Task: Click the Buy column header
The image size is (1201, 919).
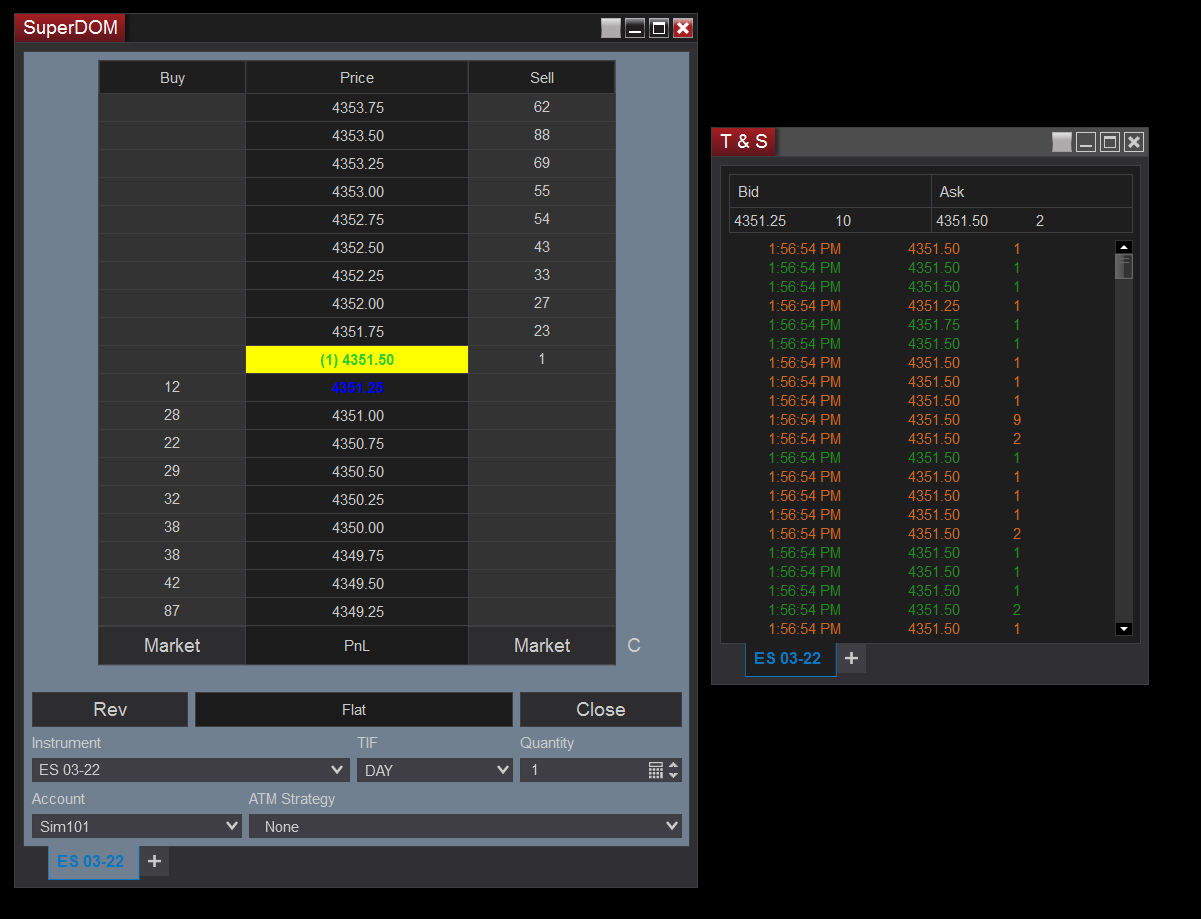Action: click(172, 78)
